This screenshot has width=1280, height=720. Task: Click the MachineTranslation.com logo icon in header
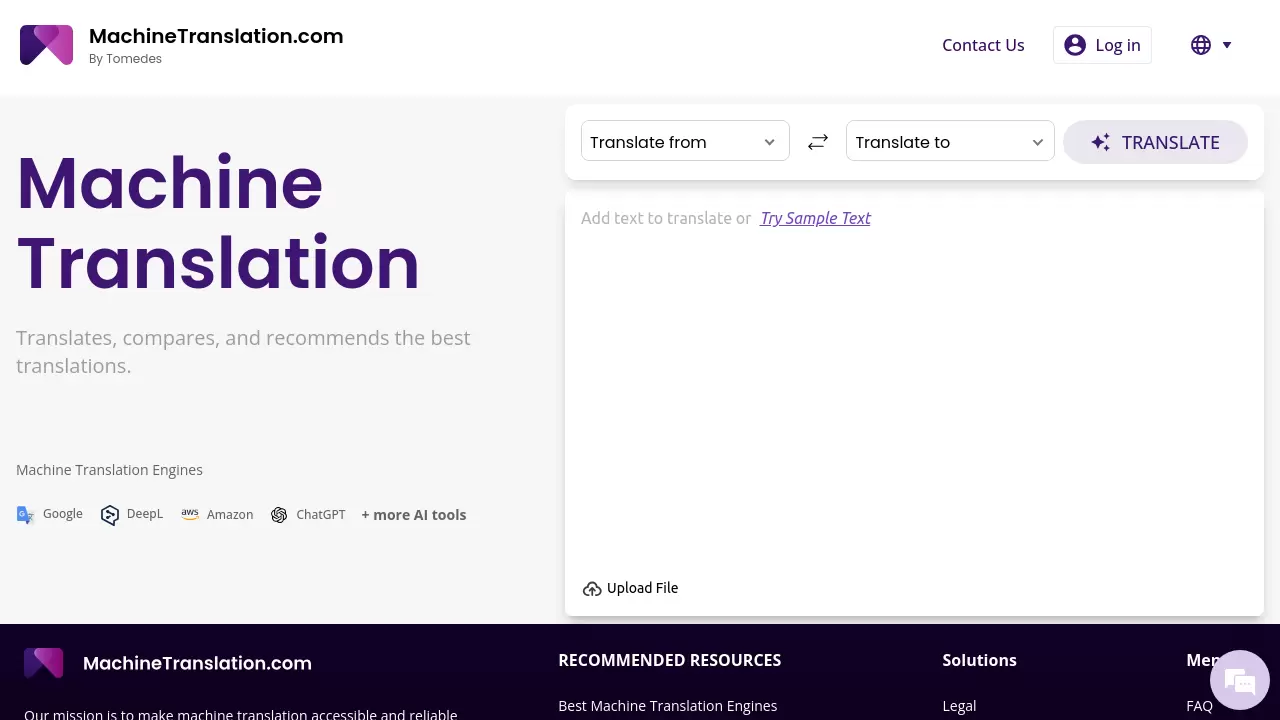[x=46, y=45]
